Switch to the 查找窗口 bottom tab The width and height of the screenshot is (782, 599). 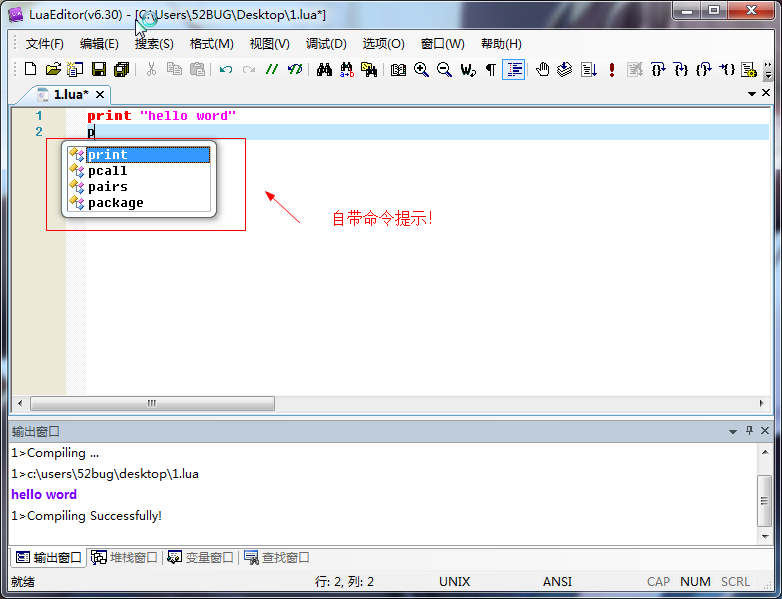click(x=277, y=557)
